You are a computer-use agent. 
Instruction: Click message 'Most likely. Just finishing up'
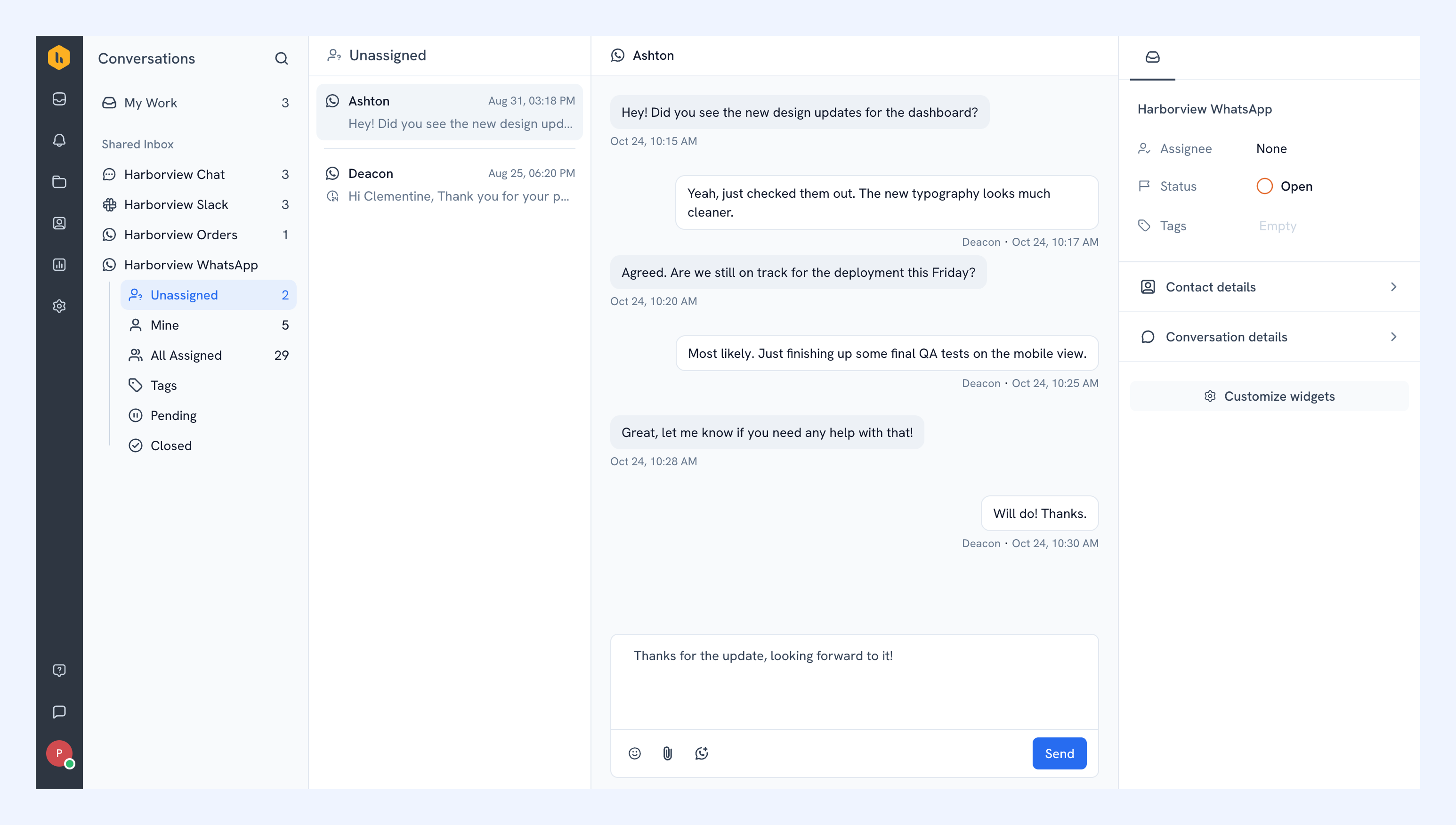point(887,354)
